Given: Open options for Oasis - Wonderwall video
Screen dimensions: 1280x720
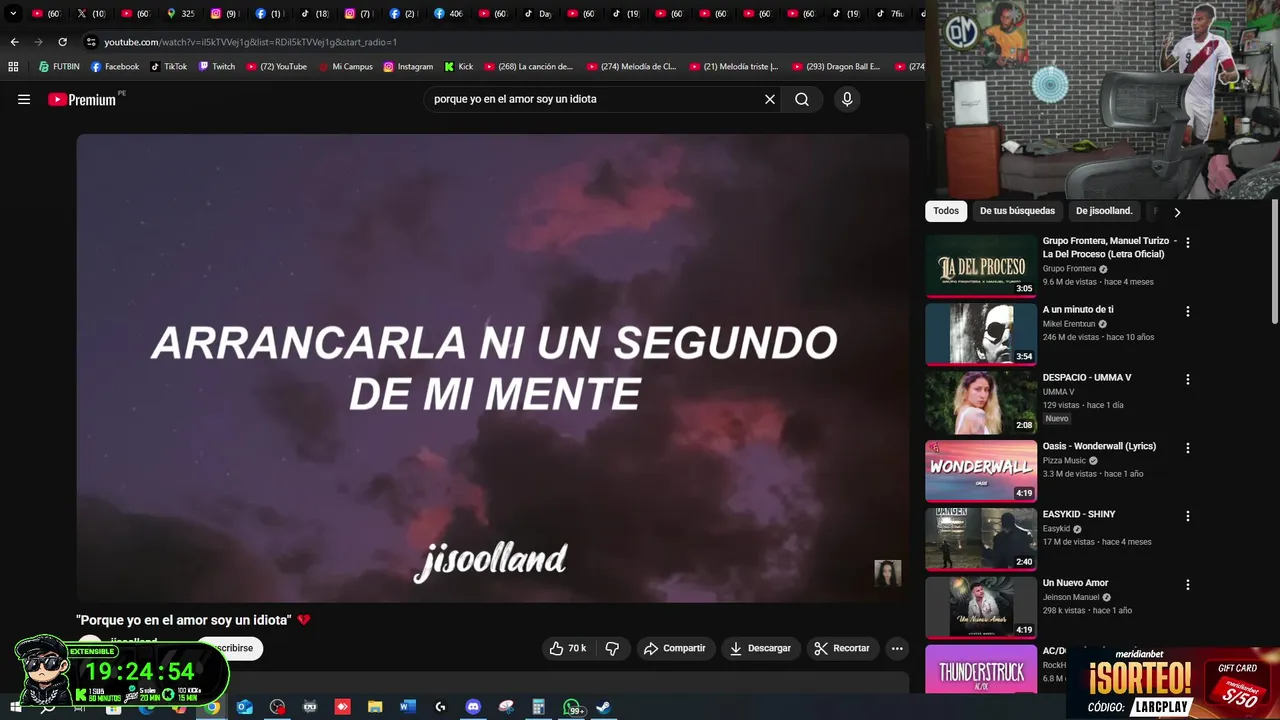Looking at the screenshot, I should click(1188, 448).
